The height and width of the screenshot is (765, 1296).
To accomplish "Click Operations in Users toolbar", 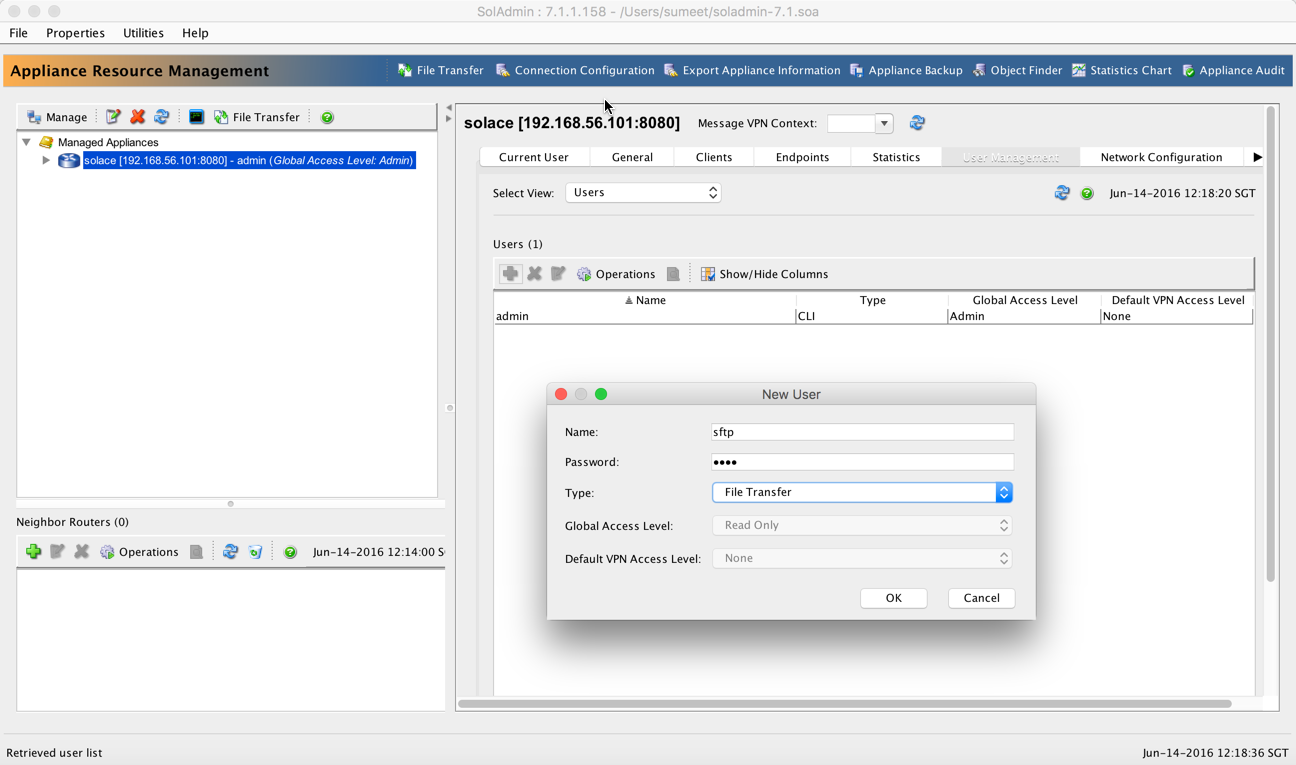I will point(616,274).
